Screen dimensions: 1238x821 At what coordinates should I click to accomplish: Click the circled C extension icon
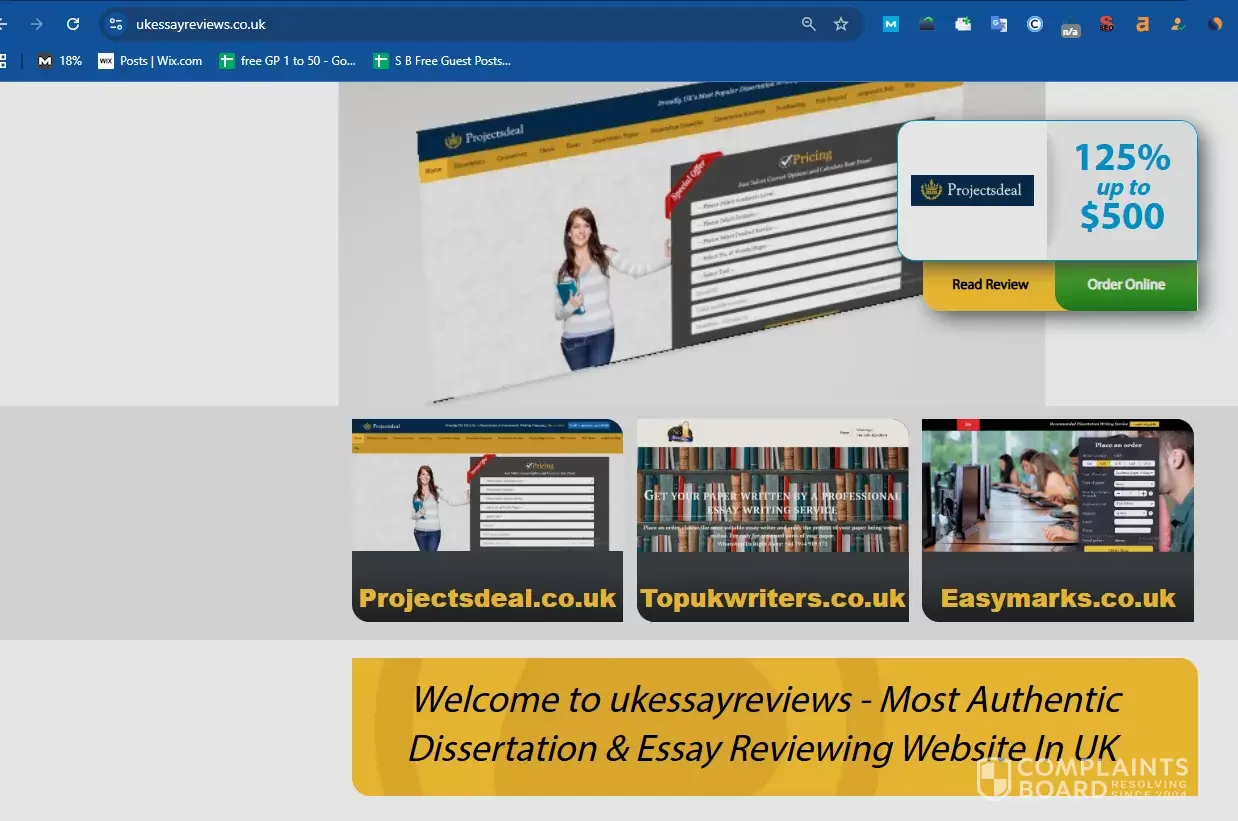[1034, 24]
